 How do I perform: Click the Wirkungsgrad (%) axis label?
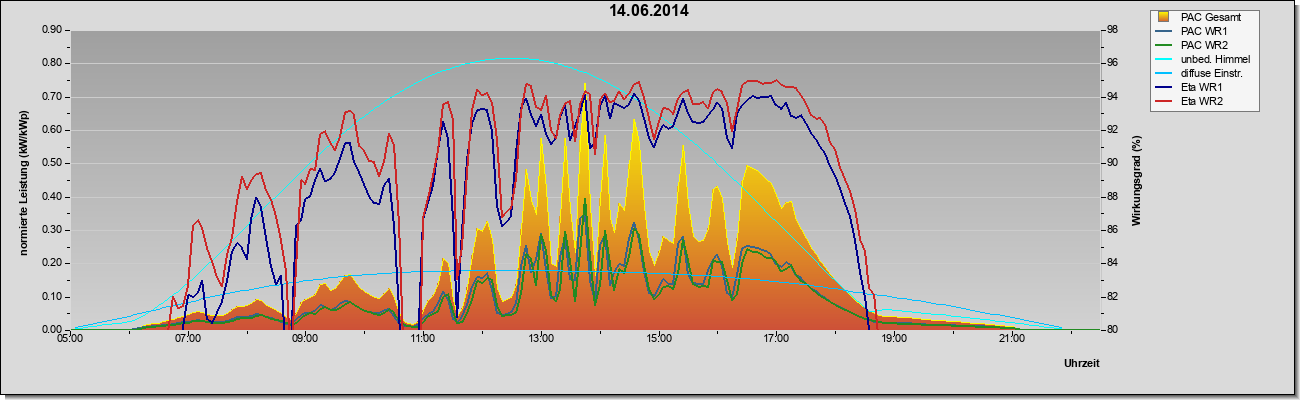pos(1137,181)
